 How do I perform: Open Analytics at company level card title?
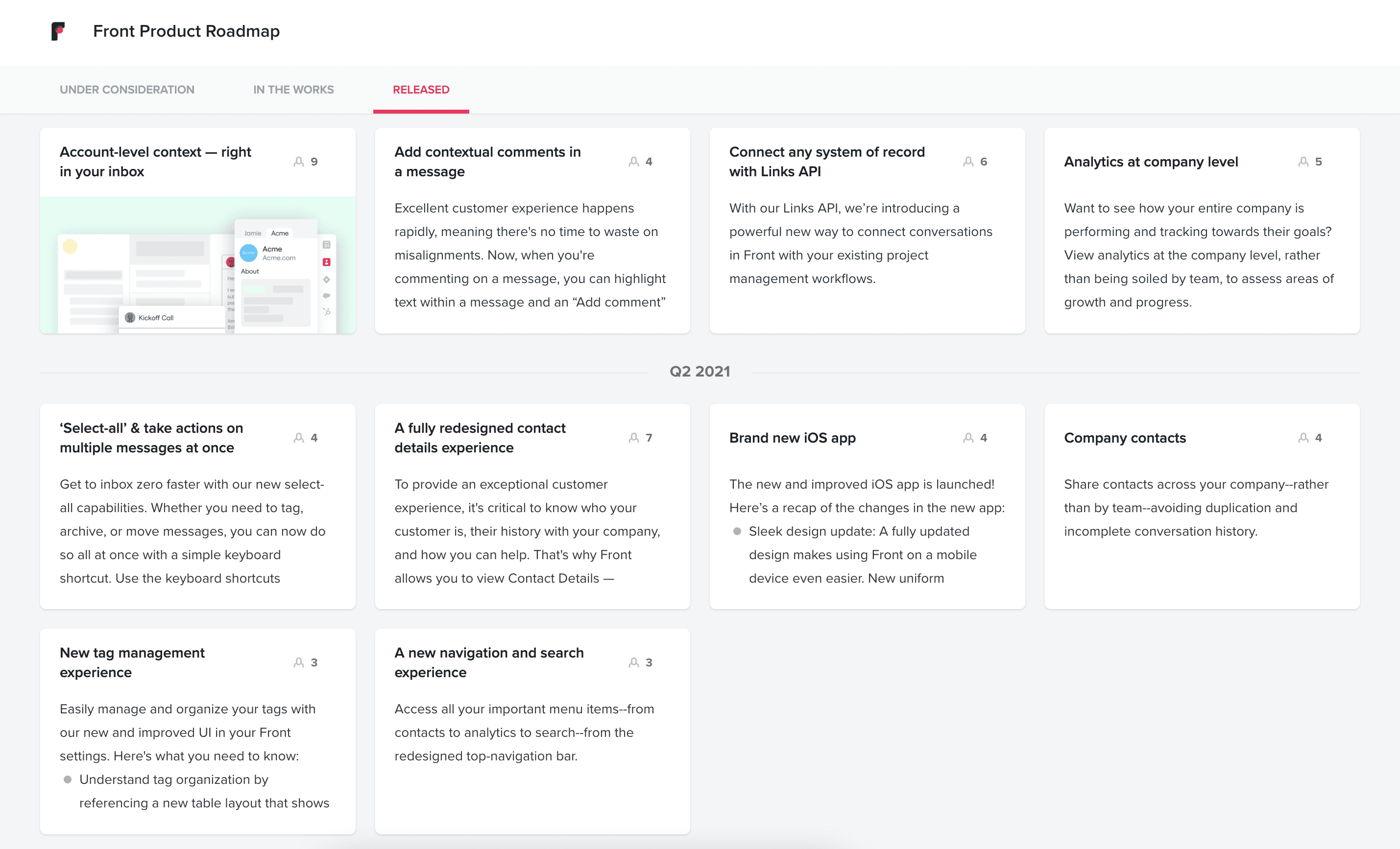point(1151,162)
